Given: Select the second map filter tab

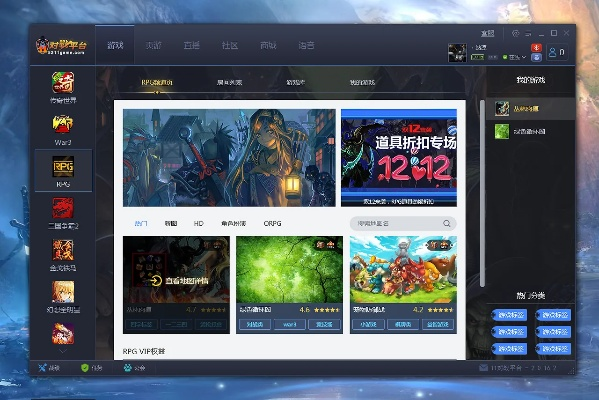Looking at the screenshot, I should 171,223.
